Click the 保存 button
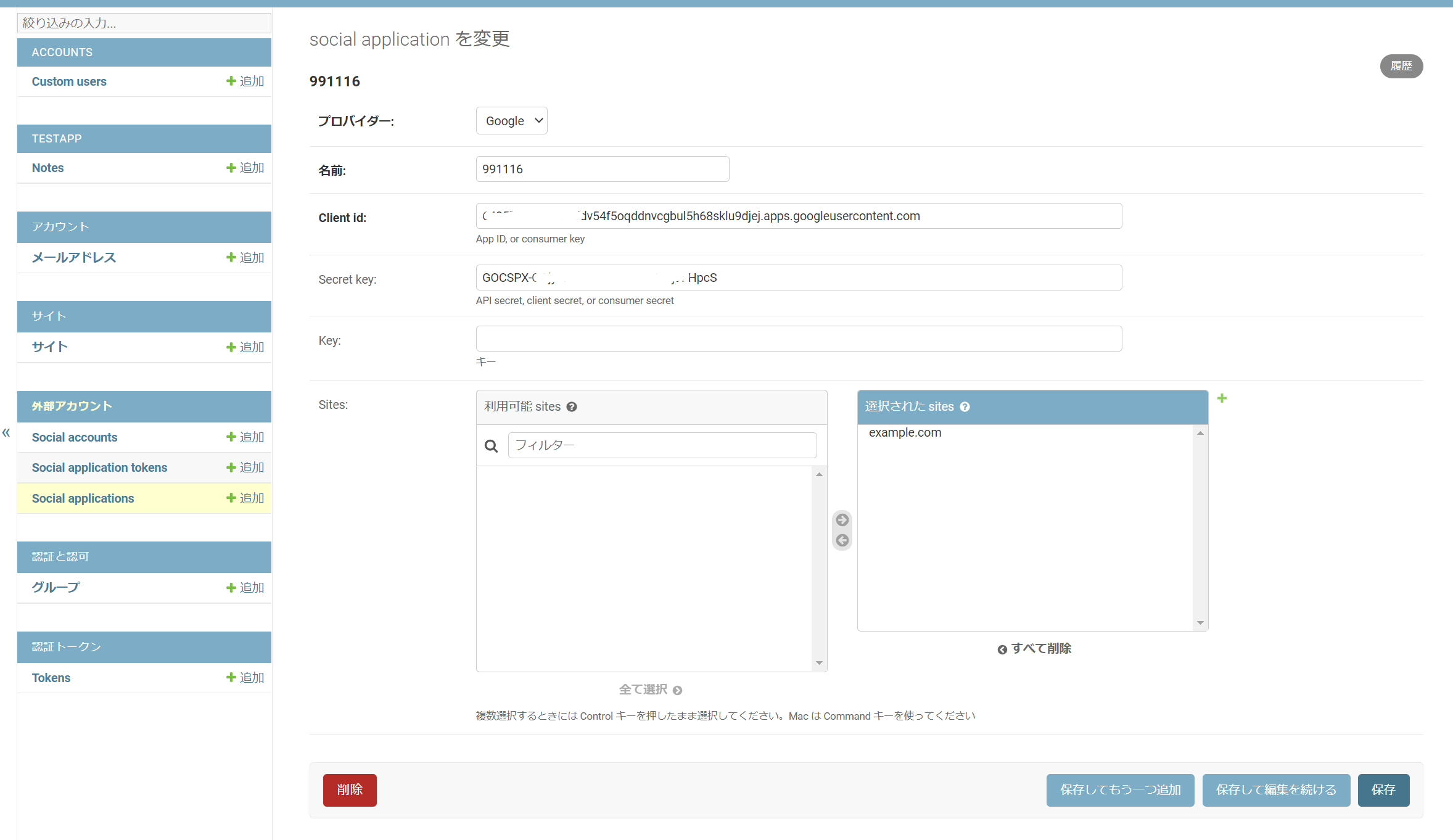 (x=1383, y=790)
